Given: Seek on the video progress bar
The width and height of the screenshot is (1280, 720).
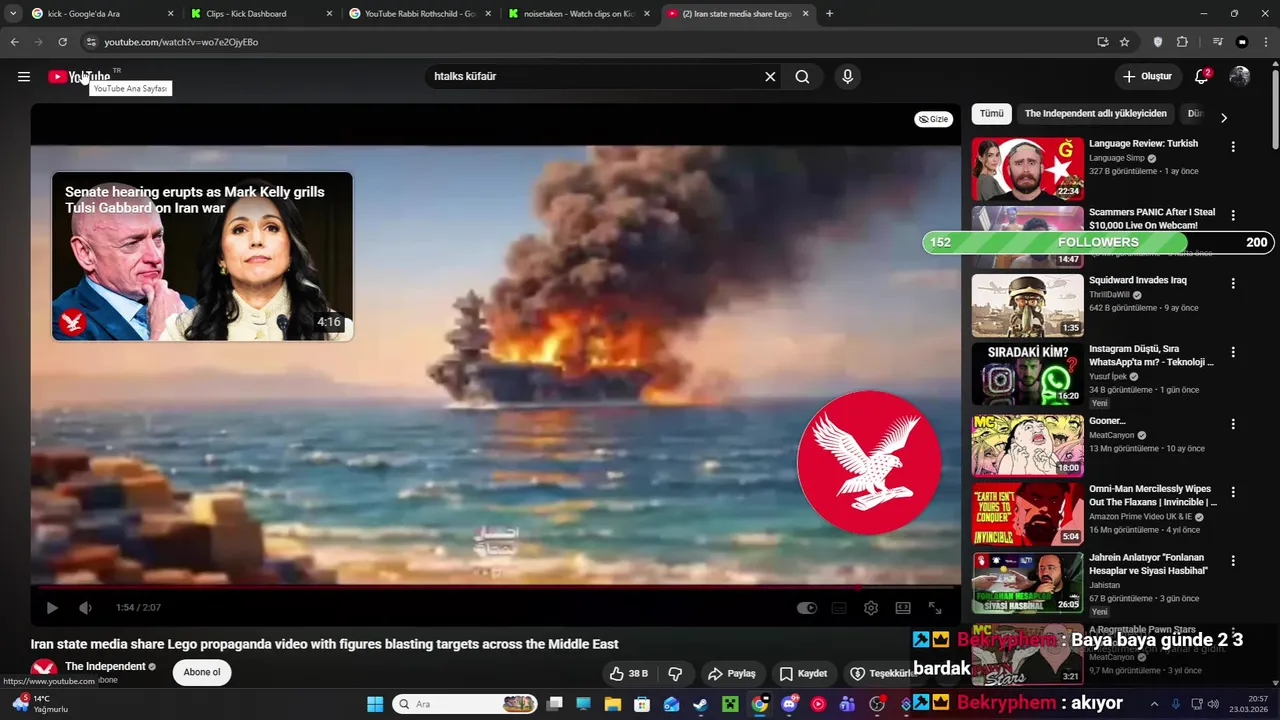Looking at the screenshot, I should pos(496,587).
